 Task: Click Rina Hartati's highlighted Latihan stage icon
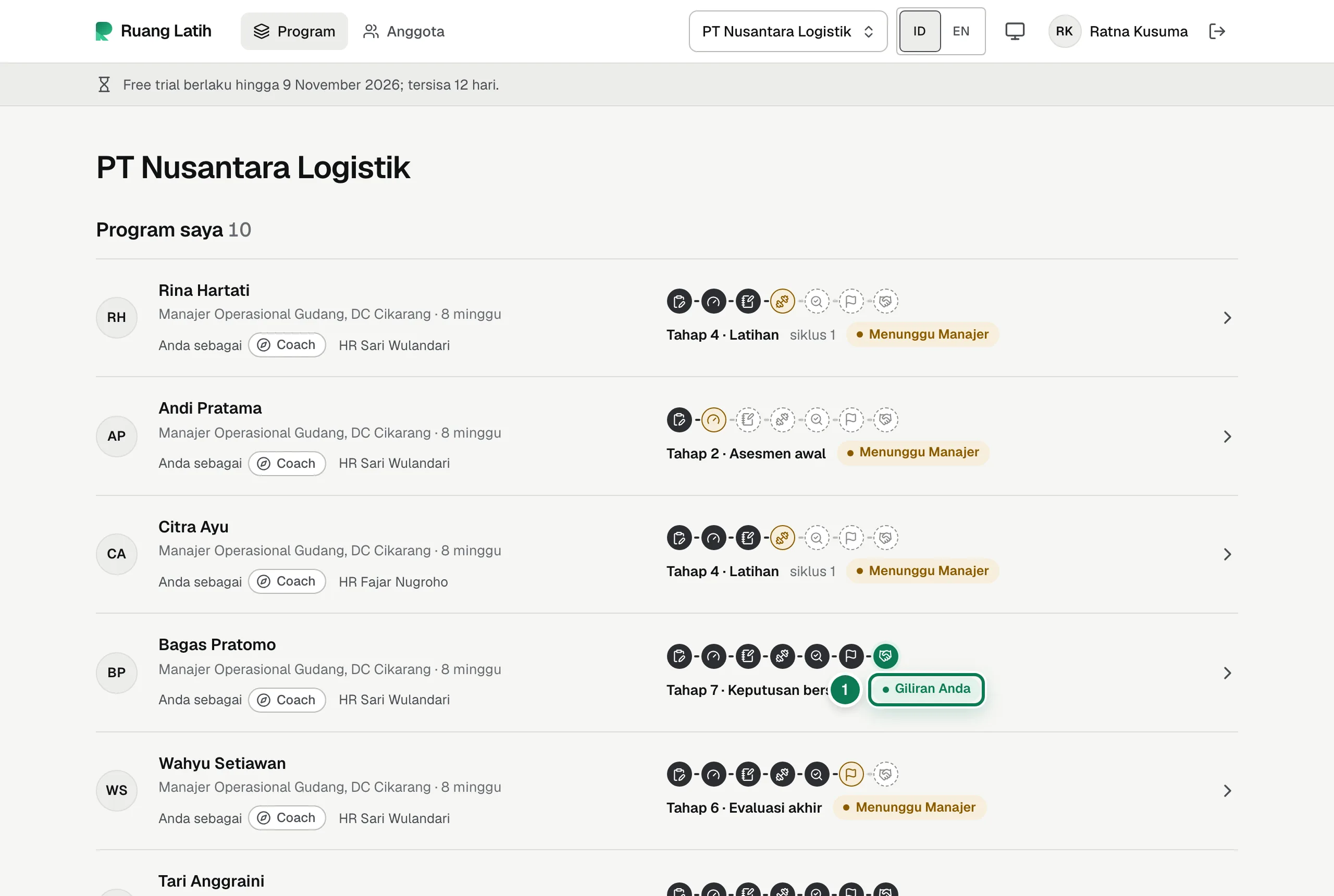point(782,301)
